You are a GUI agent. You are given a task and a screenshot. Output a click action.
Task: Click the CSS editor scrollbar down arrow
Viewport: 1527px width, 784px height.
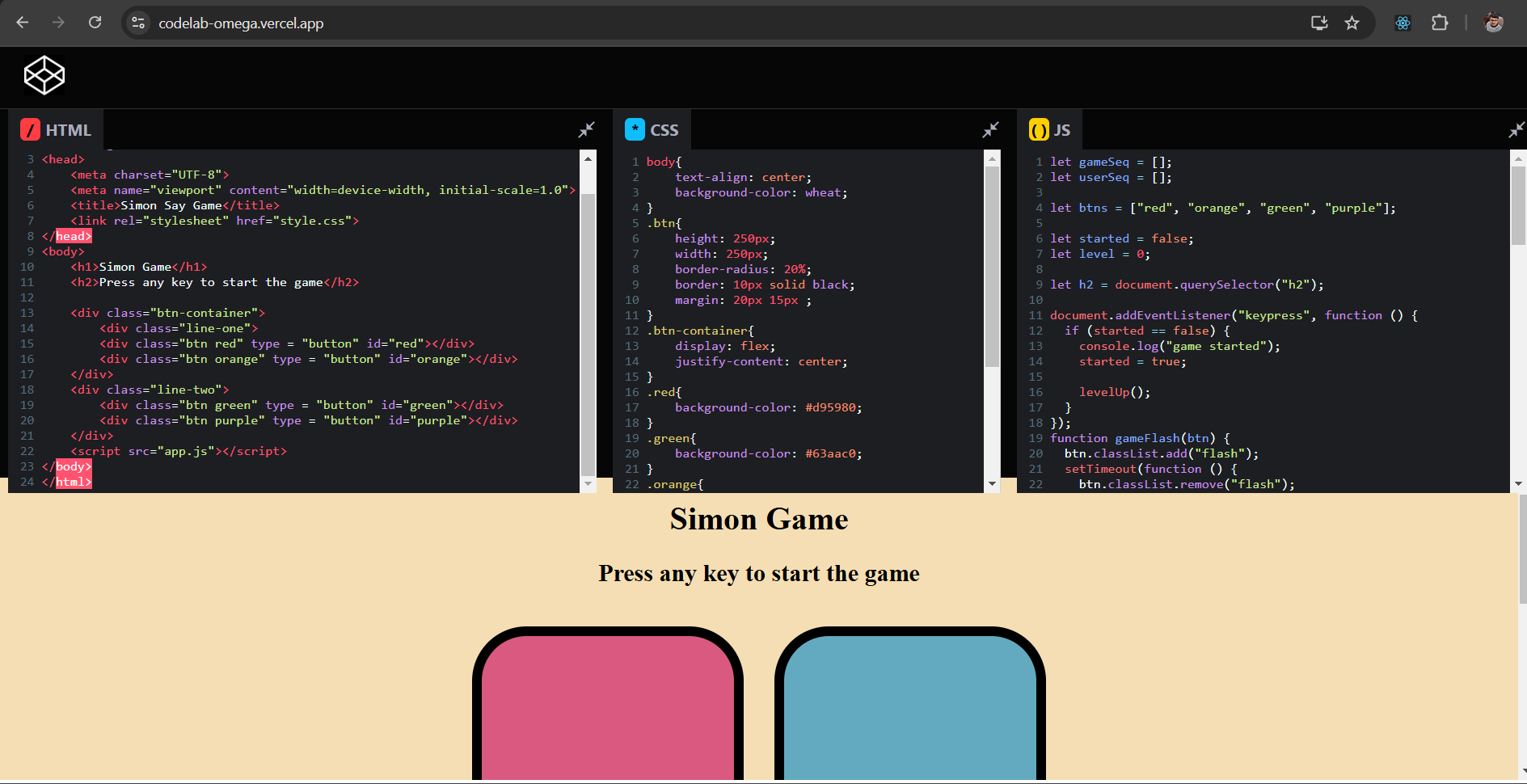click(x=992, y=484)
